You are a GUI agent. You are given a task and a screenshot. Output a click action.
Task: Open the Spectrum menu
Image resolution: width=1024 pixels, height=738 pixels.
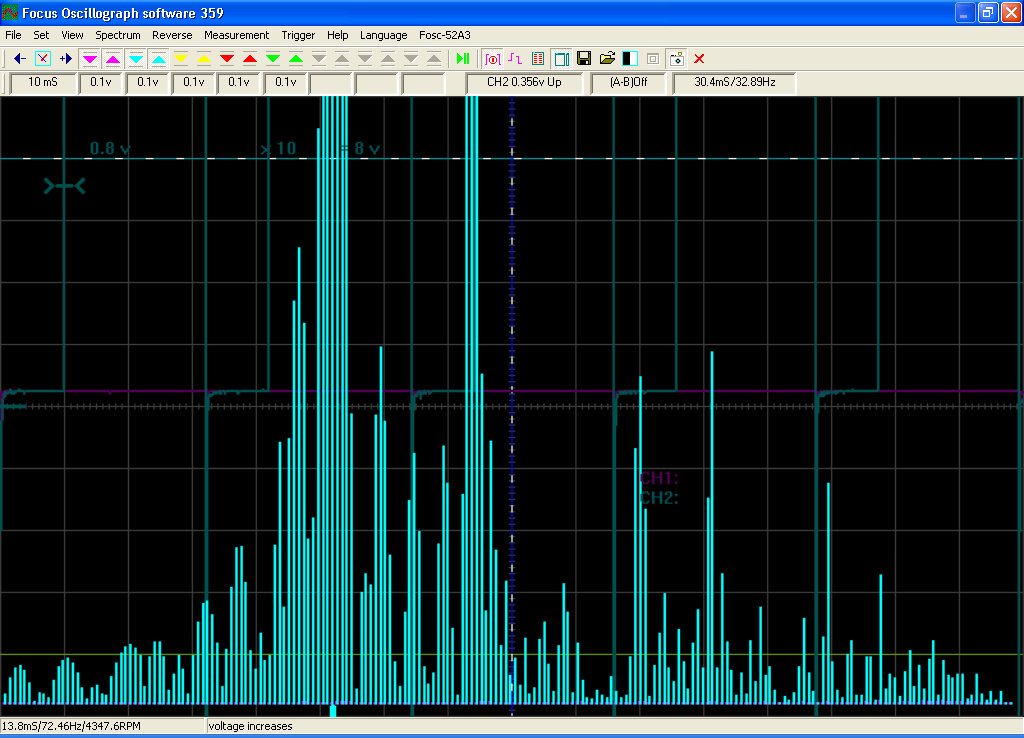[x=118, y=35]
